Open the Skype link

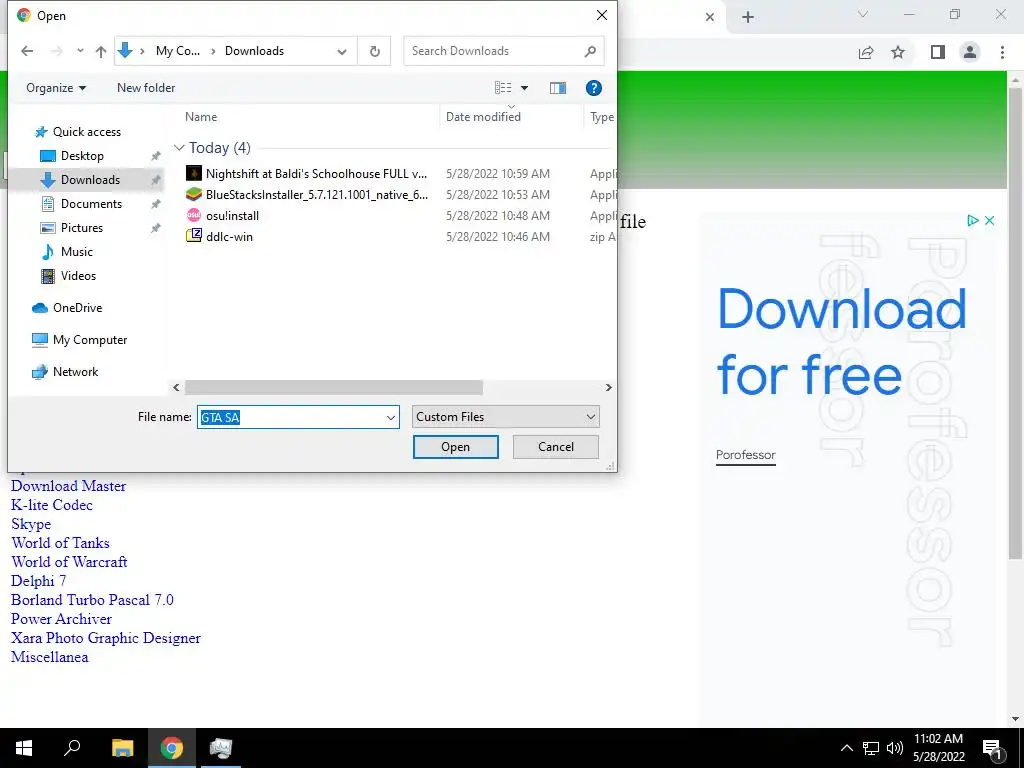tap(31, 524)
